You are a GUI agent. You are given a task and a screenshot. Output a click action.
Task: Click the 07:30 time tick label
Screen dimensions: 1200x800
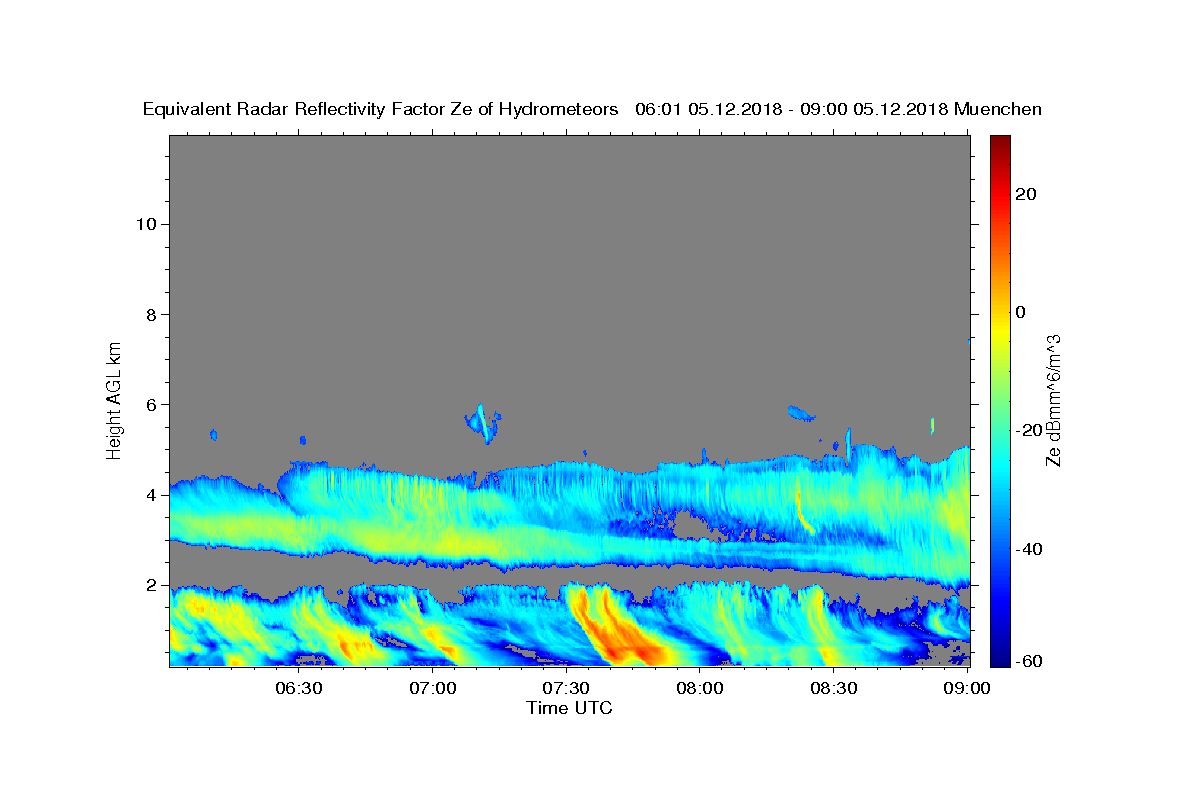pos(566,689)
